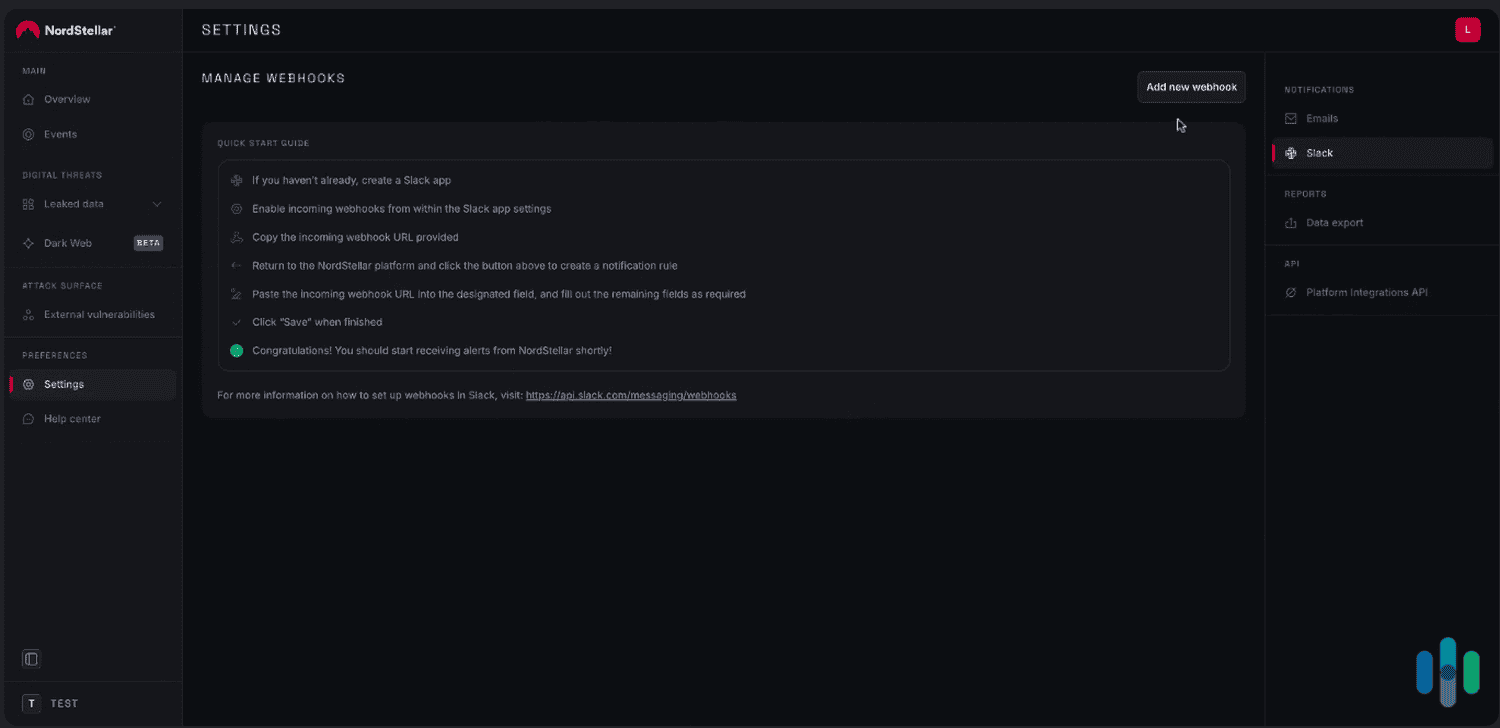Select the Slack notifications tab
The image size is (1500, 728).
(1319, 153)
